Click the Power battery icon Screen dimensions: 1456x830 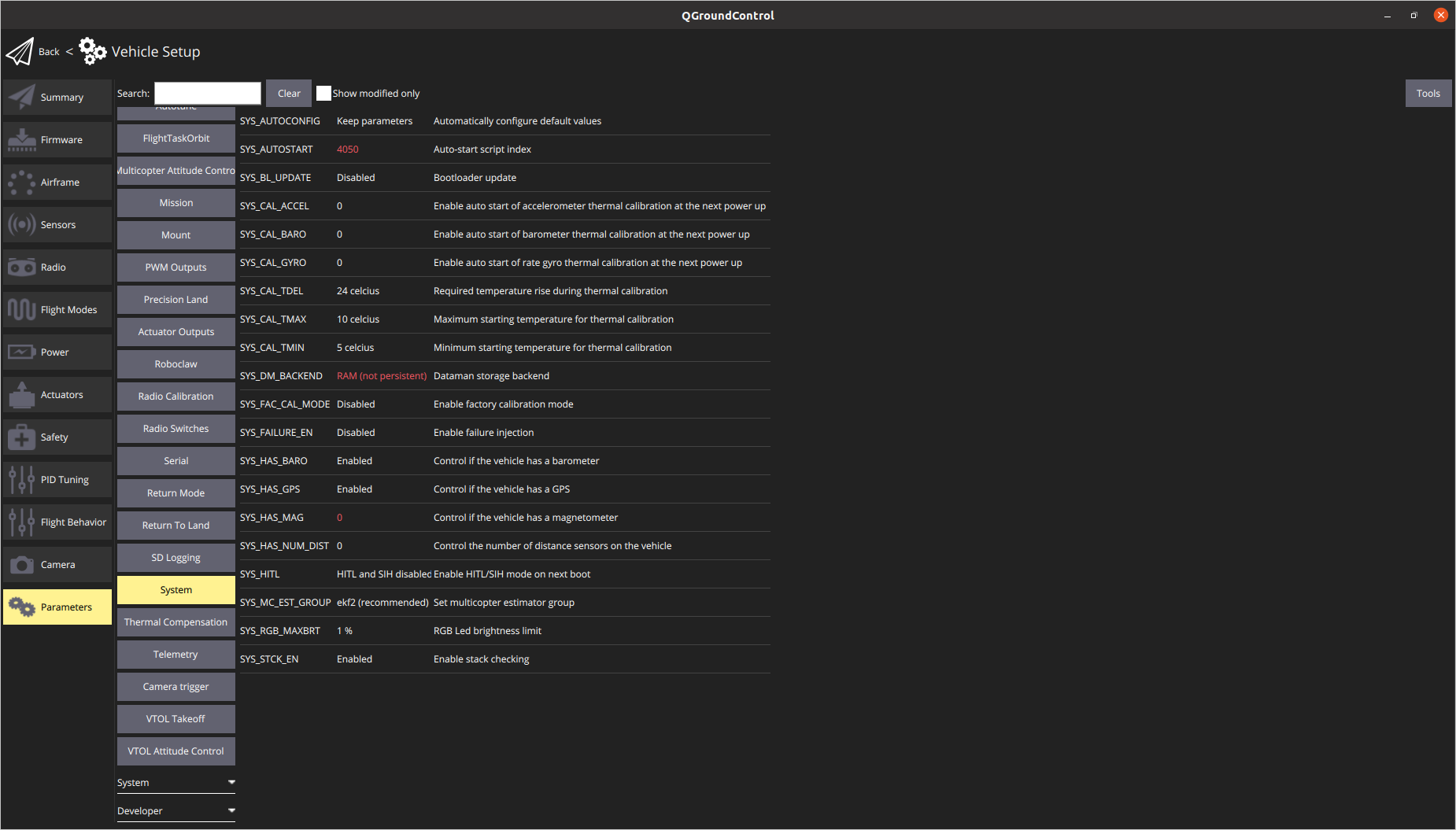21,352
